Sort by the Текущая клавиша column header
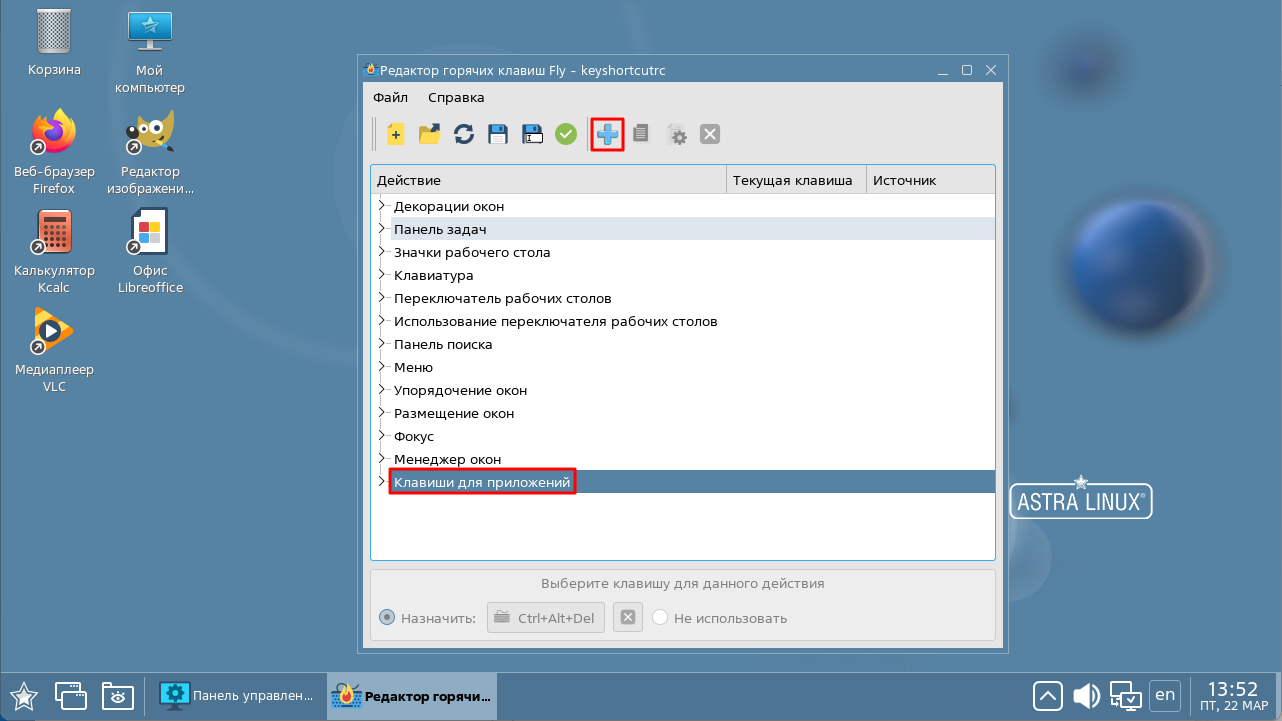This screenshot has width=1282, height=721. pyautogui.click(x=796, y=180)
